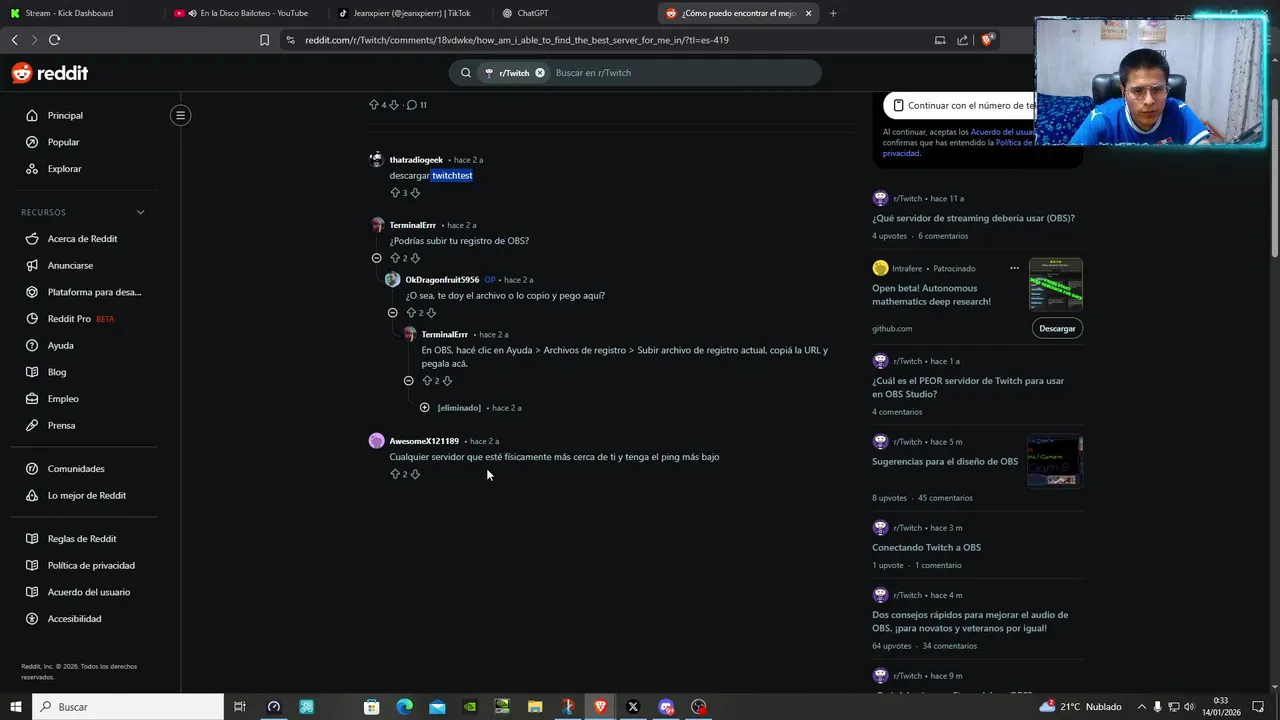Screen dimensions: 1280x720
Task: Downvote AwesomeX121189's comment
Action: (415, 474)
